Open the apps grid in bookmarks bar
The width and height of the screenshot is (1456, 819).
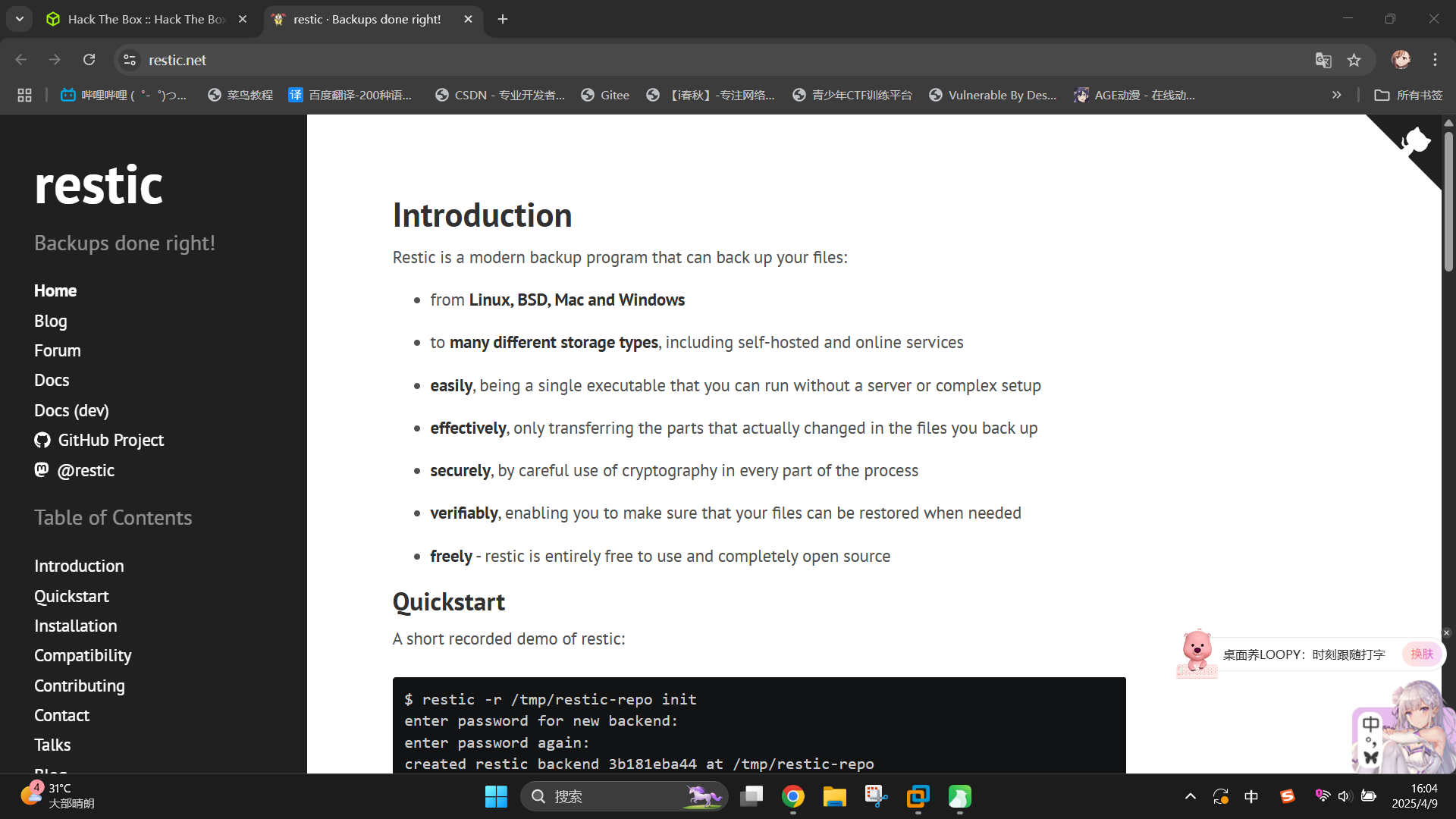(x=24, y=95)
